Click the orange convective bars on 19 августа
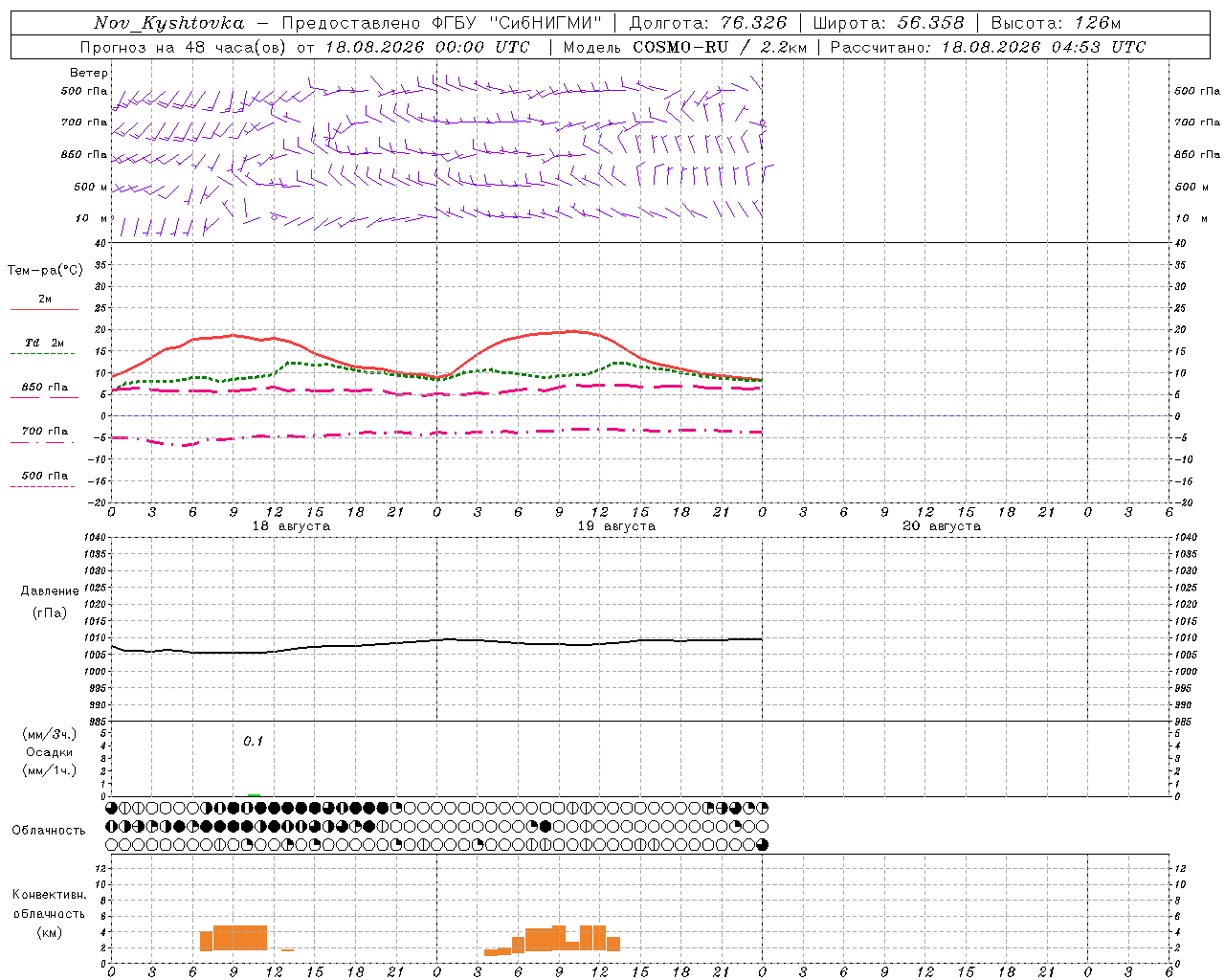 (x=552, y=940)
